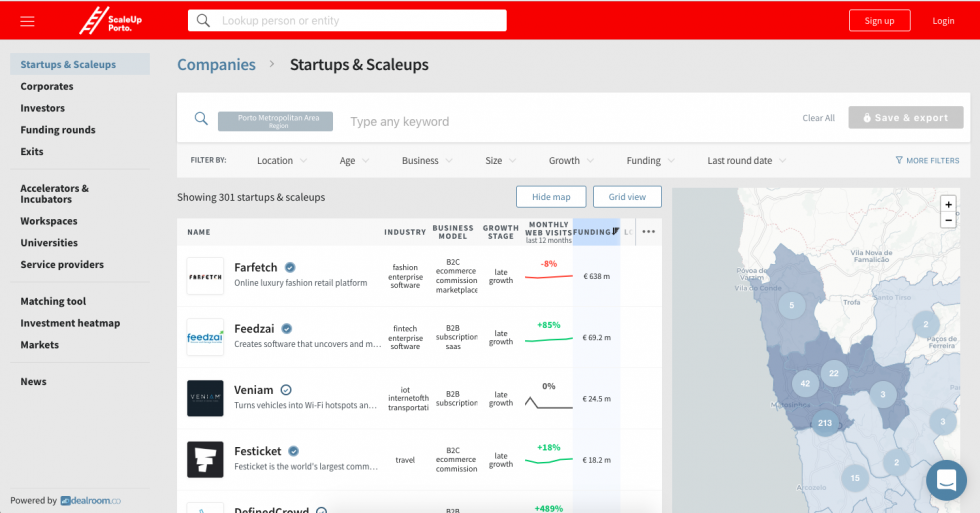The width and height of the screenshot is (980, 513).
Task: Open the Investment heatmap
Action: pyautogui.click(x=70, y=323)
